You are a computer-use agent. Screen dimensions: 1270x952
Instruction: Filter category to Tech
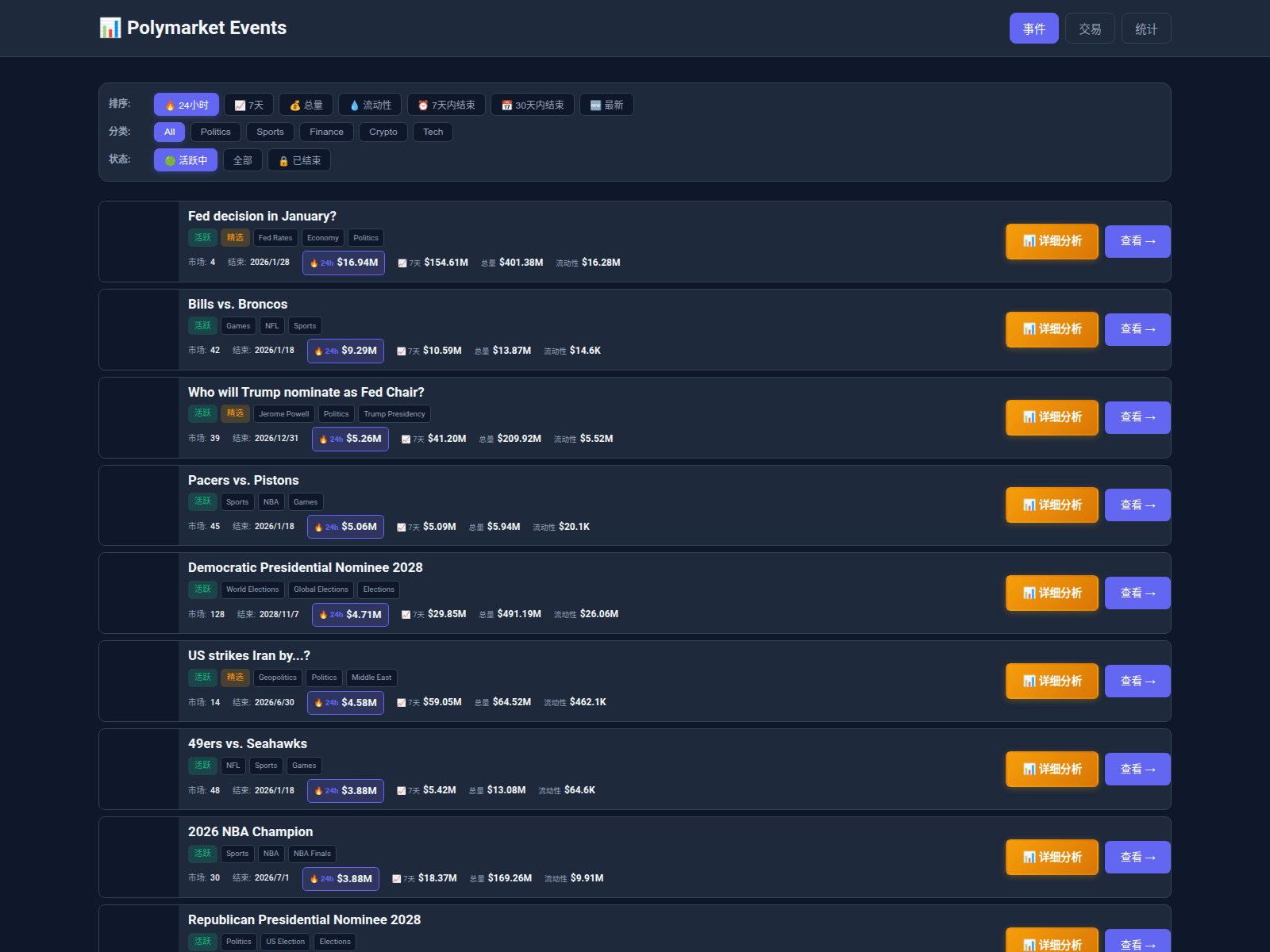click(433, 132)
